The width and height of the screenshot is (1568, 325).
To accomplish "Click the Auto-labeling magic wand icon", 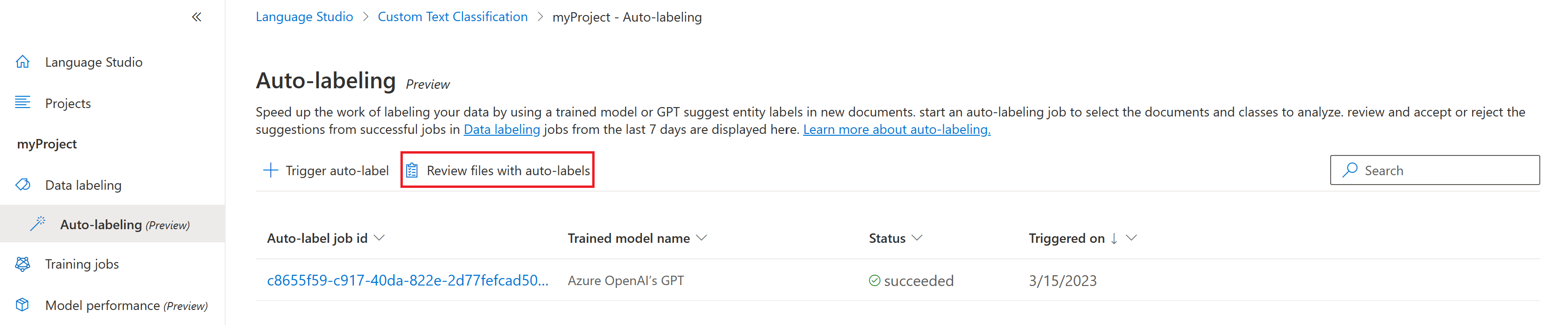I will tap(38, 224).
